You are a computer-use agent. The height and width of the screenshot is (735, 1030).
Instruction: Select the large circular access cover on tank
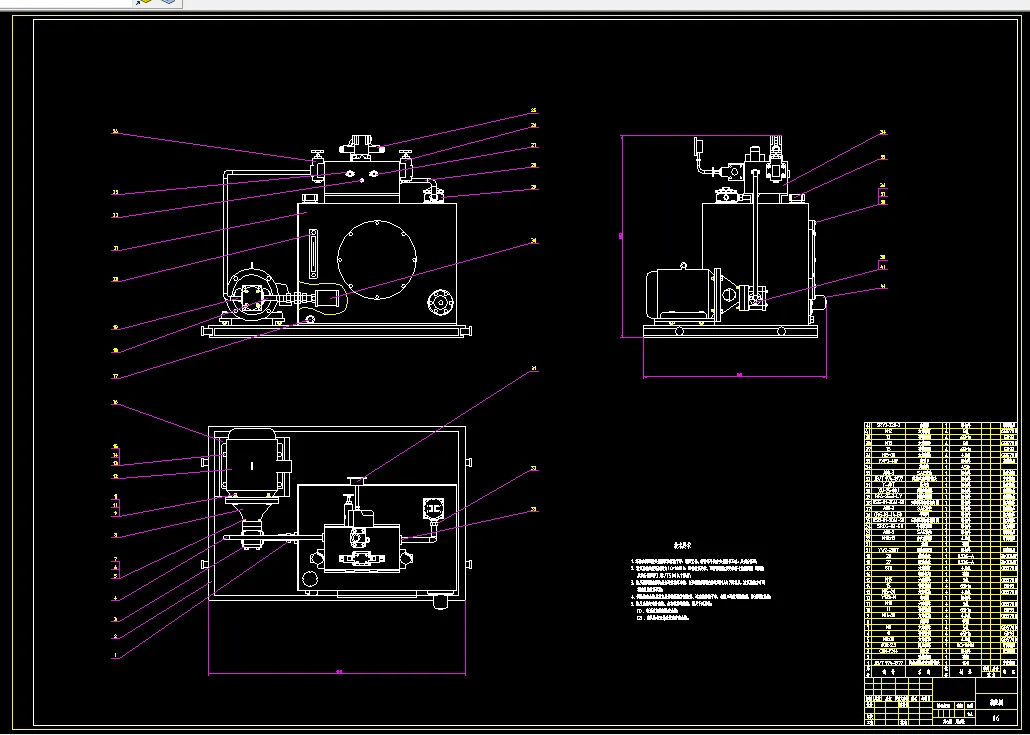tap(377, 259)
